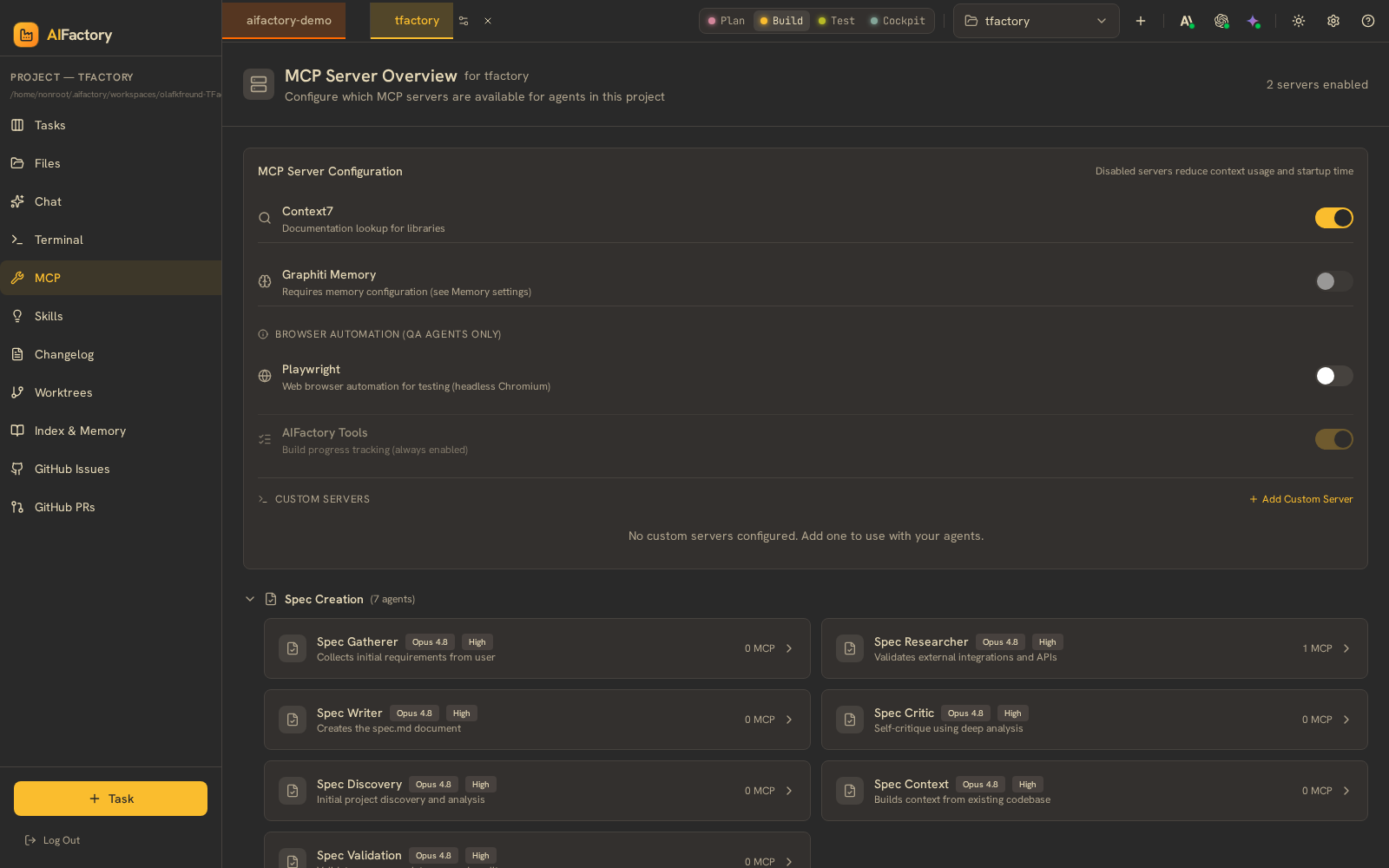Click the Spec Creation document icon
Image resolution: width=1389 pixels, height=868 pixels.
(271, 599)
